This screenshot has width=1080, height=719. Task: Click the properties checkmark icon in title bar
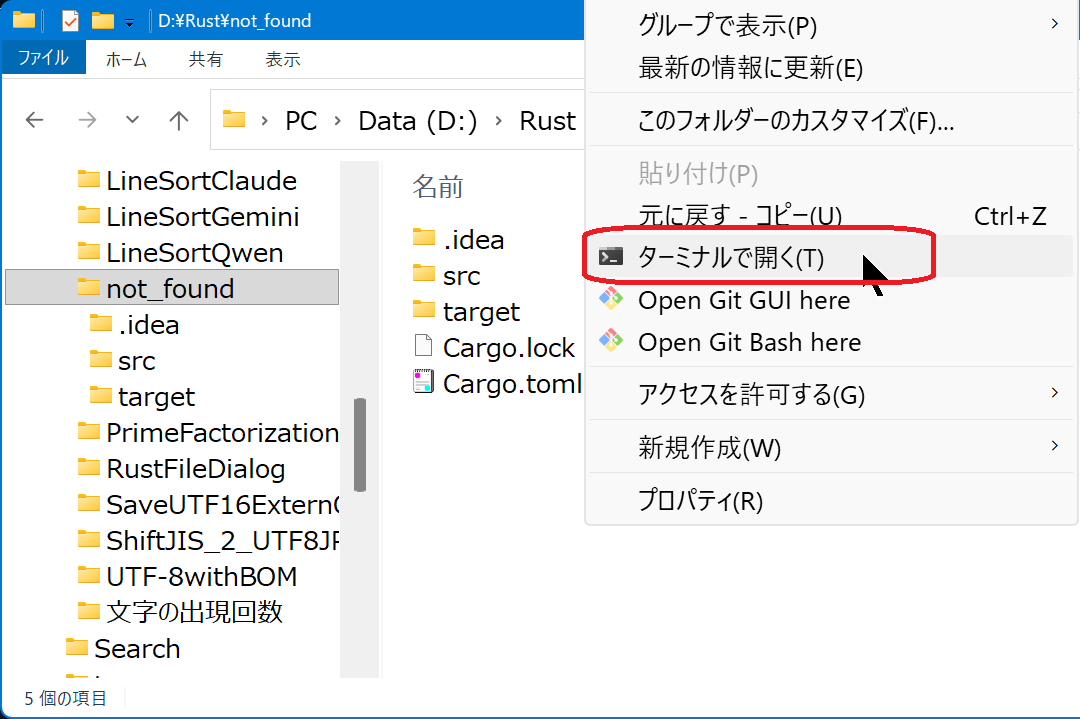[70, 20]
